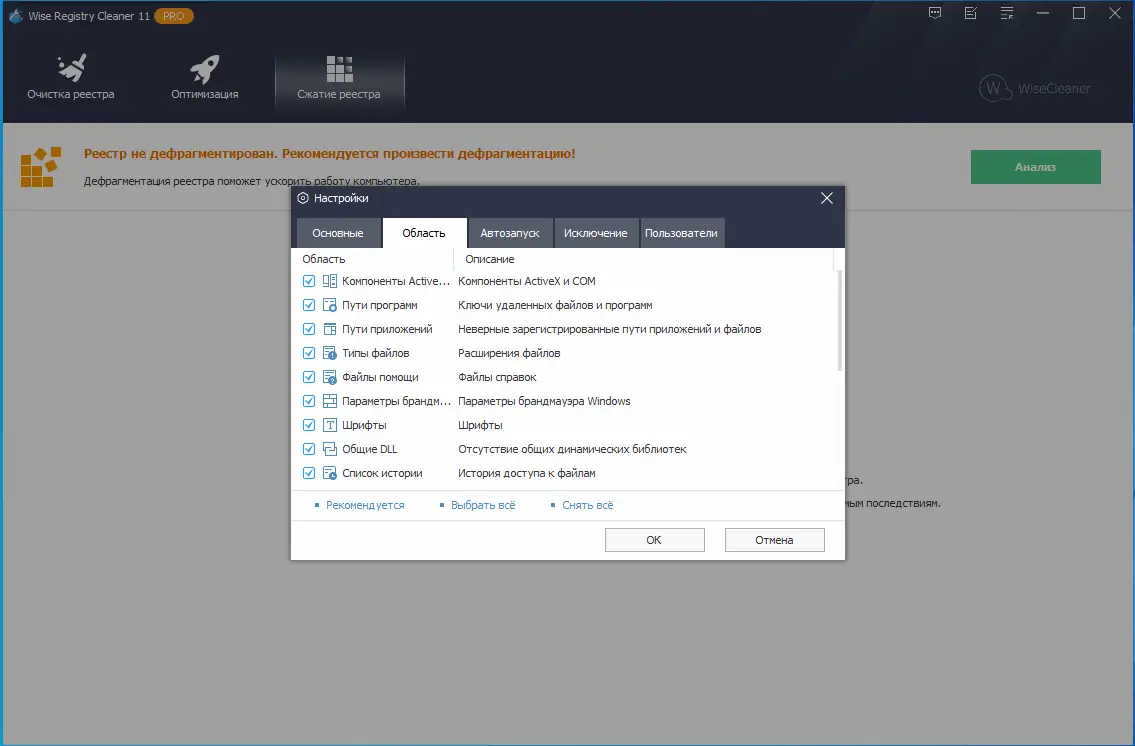
Task: Open the menu list icon in title bar
Action: pyautogui.click(x=1007, y=13)
